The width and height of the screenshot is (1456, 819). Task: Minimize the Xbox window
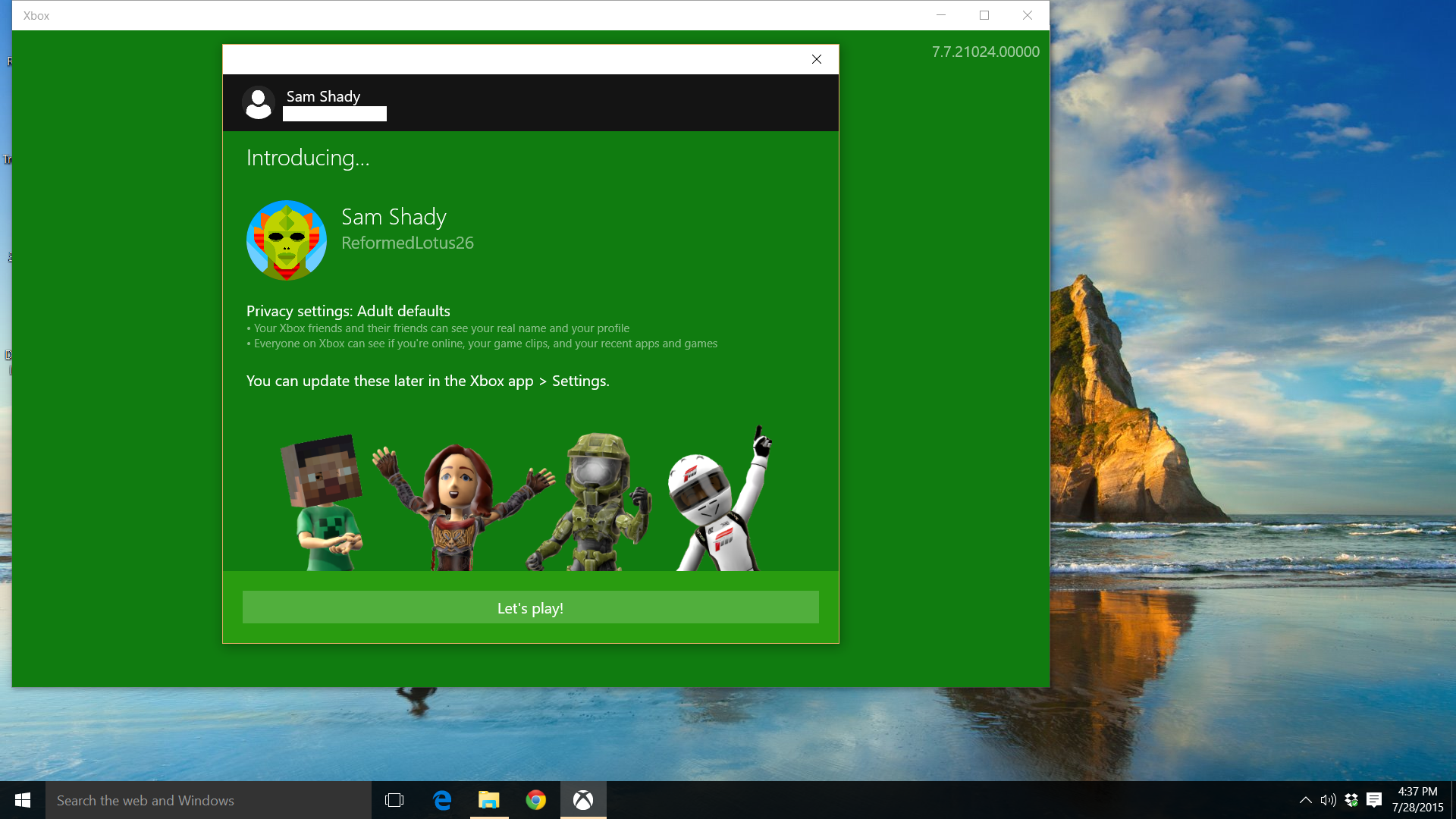[x=941, y=15]
